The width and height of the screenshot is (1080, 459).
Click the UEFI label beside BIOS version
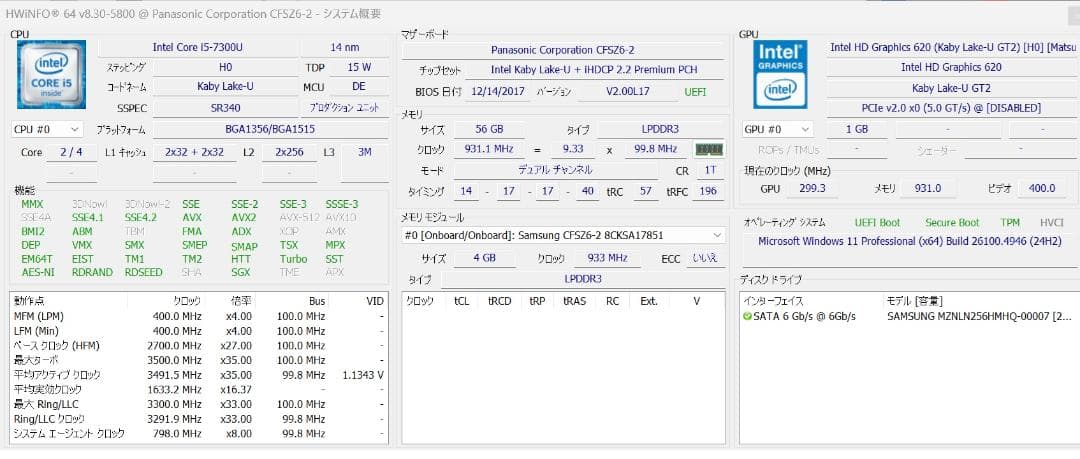695,92
